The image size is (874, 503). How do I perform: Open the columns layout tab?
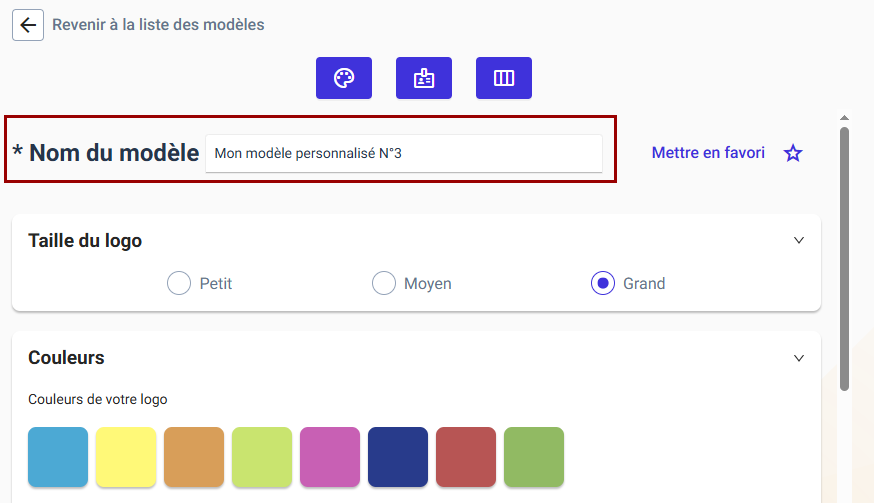click(504, 78)
